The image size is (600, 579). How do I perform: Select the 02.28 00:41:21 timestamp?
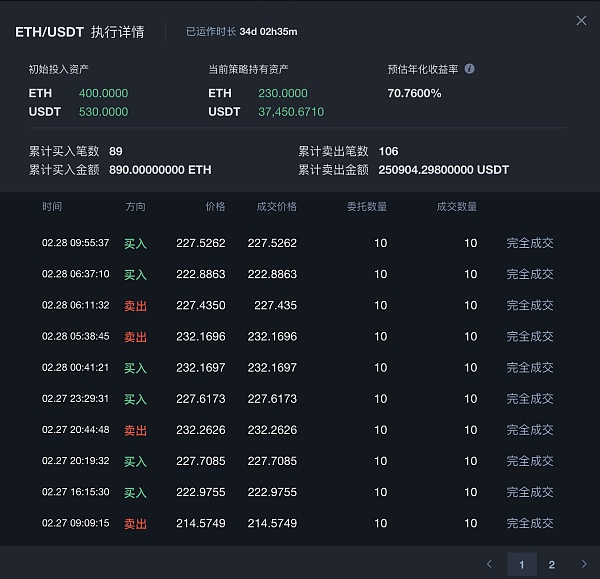point(76,368)
